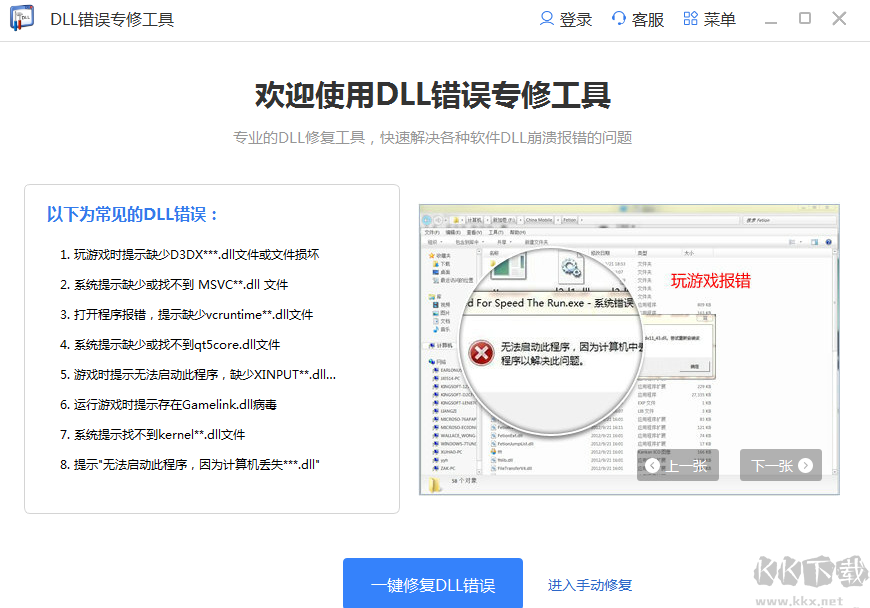Image resolution: width=870 pixels, height=608 pixels.
Task: Click the DLL错误专修工具 app logo icon
Action: pyautogui.click(x=21, y=18)
